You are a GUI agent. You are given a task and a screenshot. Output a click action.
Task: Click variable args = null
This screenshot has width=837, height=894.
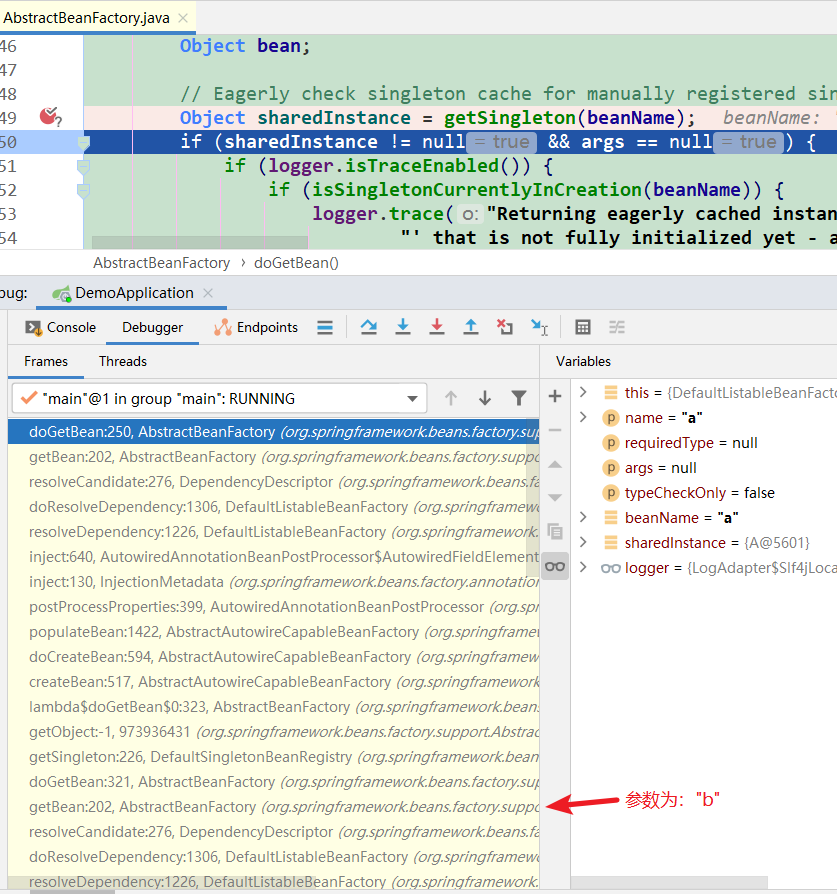pos(660,468)
